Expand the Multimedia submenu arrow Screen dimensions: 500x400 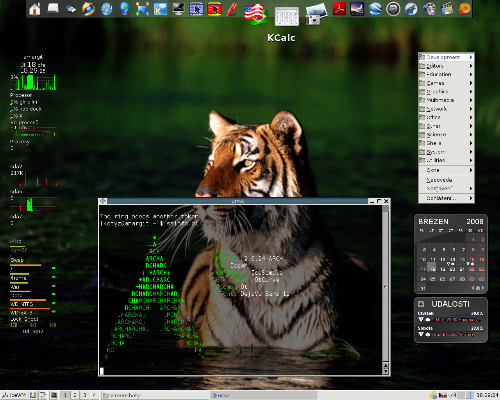(x=471, y=100)
